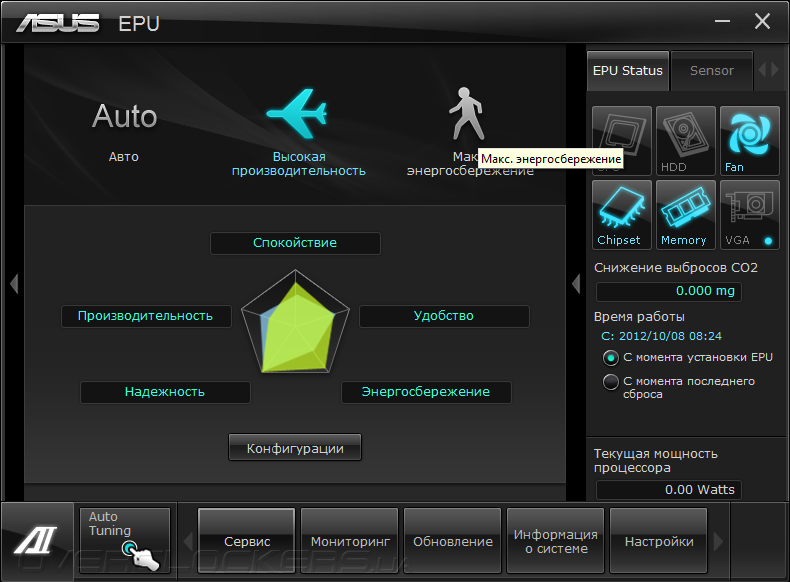Viewport: 790px width, 582px height.
Task: Open the Настройки menu
Action: tap(659, 540)
